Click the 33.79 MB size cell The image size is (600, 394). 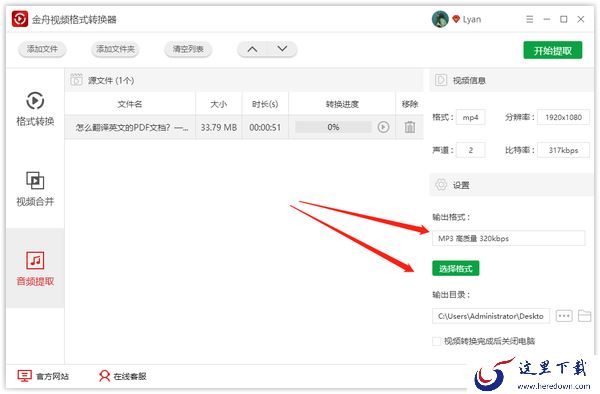coord(218,127)
